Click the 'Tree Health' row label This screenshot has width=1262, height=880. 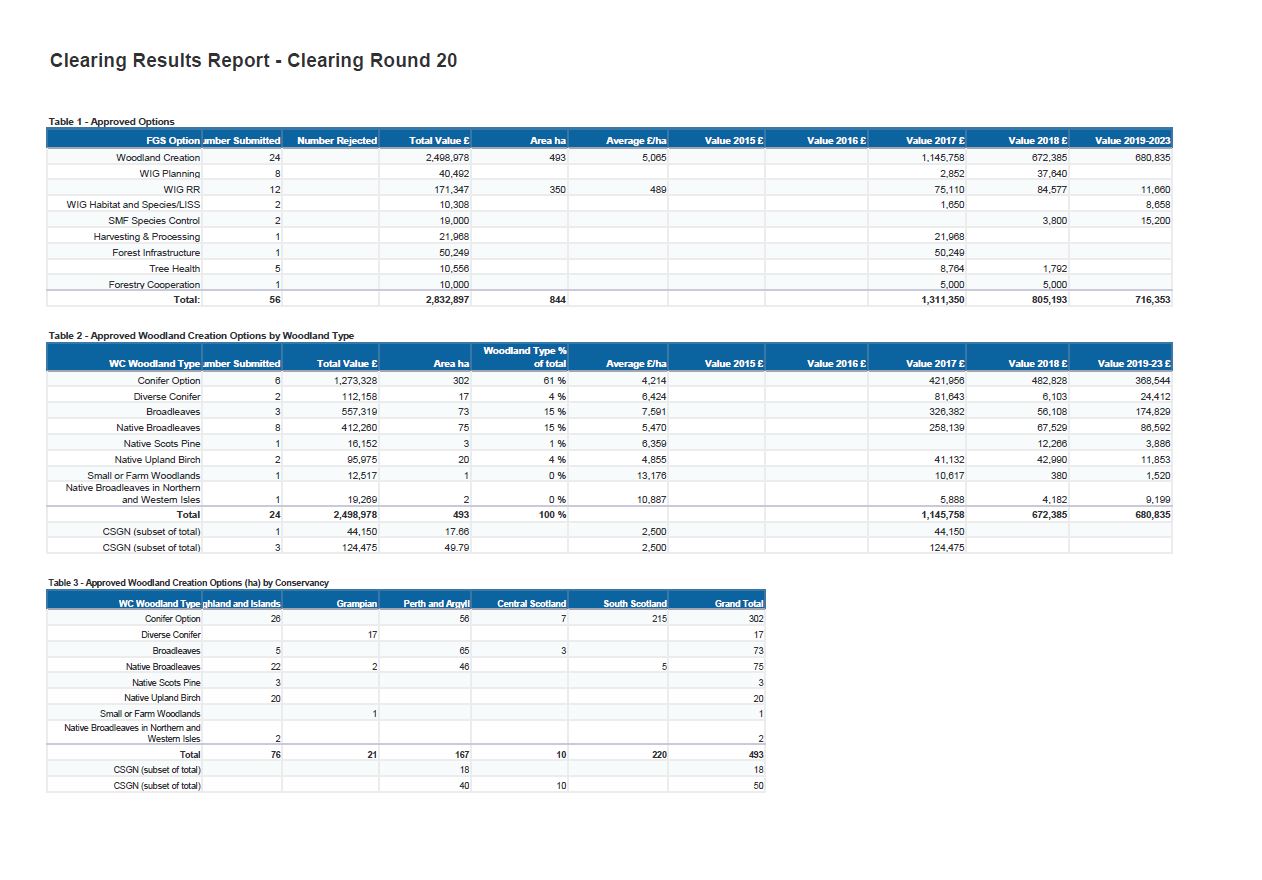click(x=174, y=269)
